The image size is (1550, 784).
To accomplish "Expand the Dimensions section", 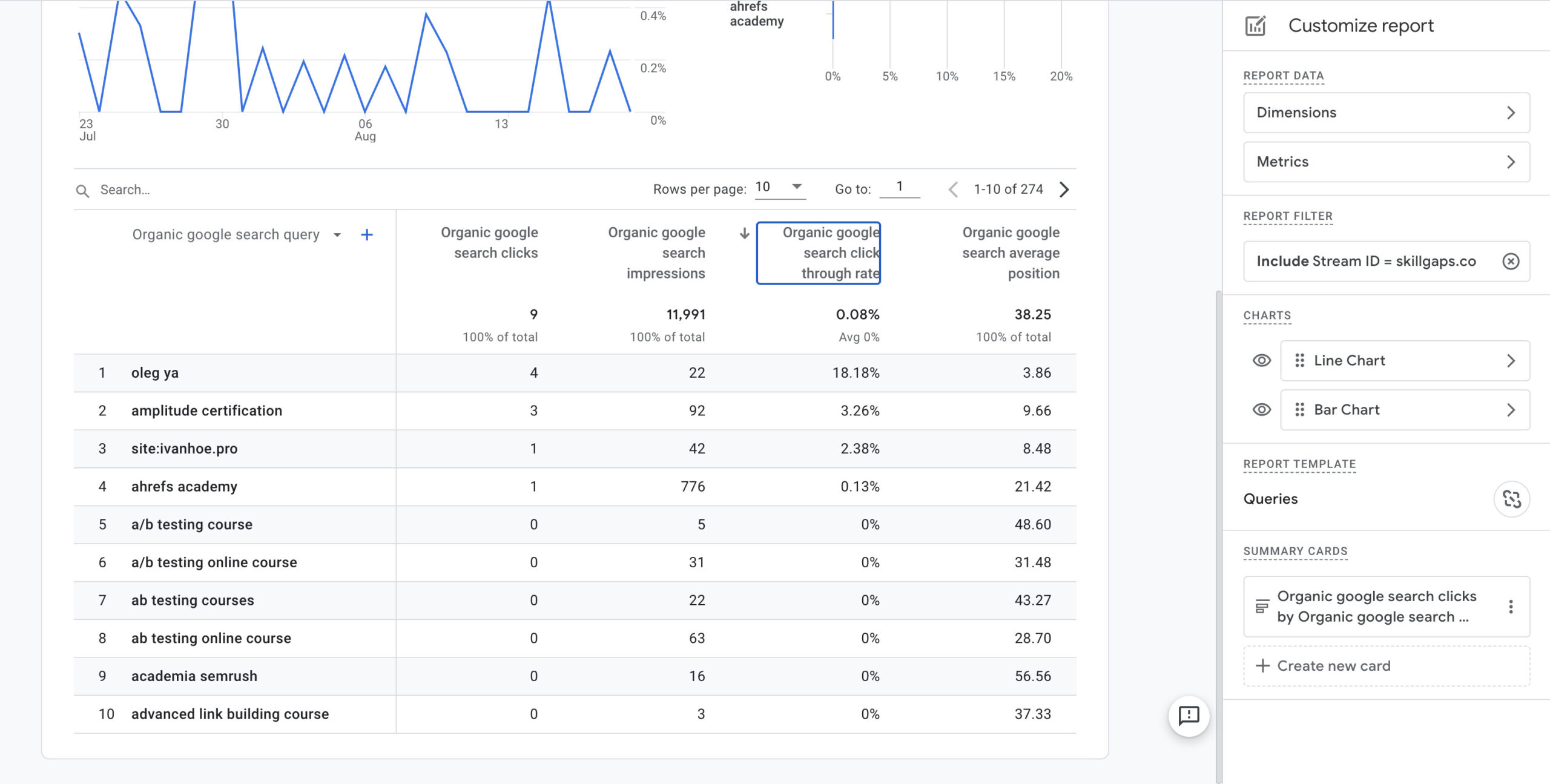I will pos(1386,113).
